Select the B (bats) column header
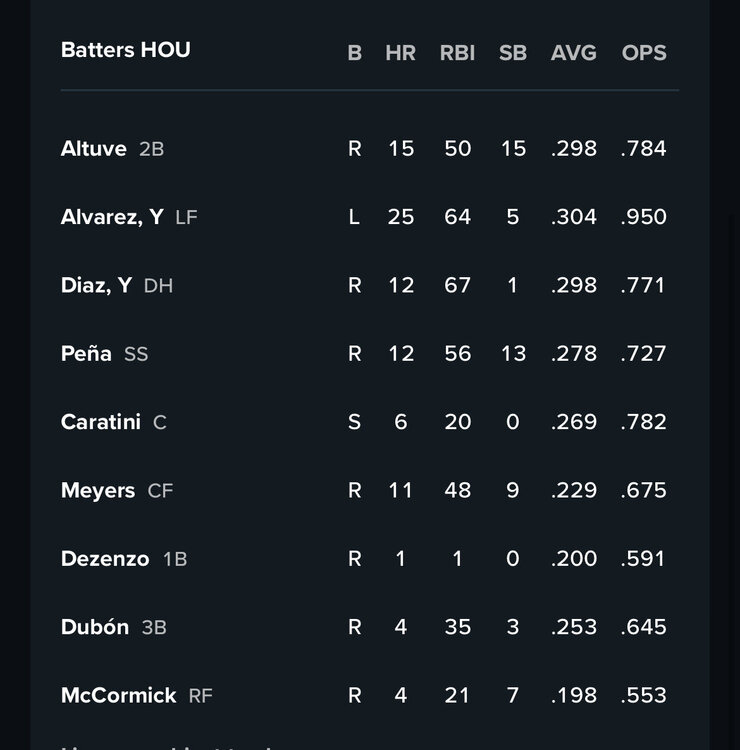 354,53
